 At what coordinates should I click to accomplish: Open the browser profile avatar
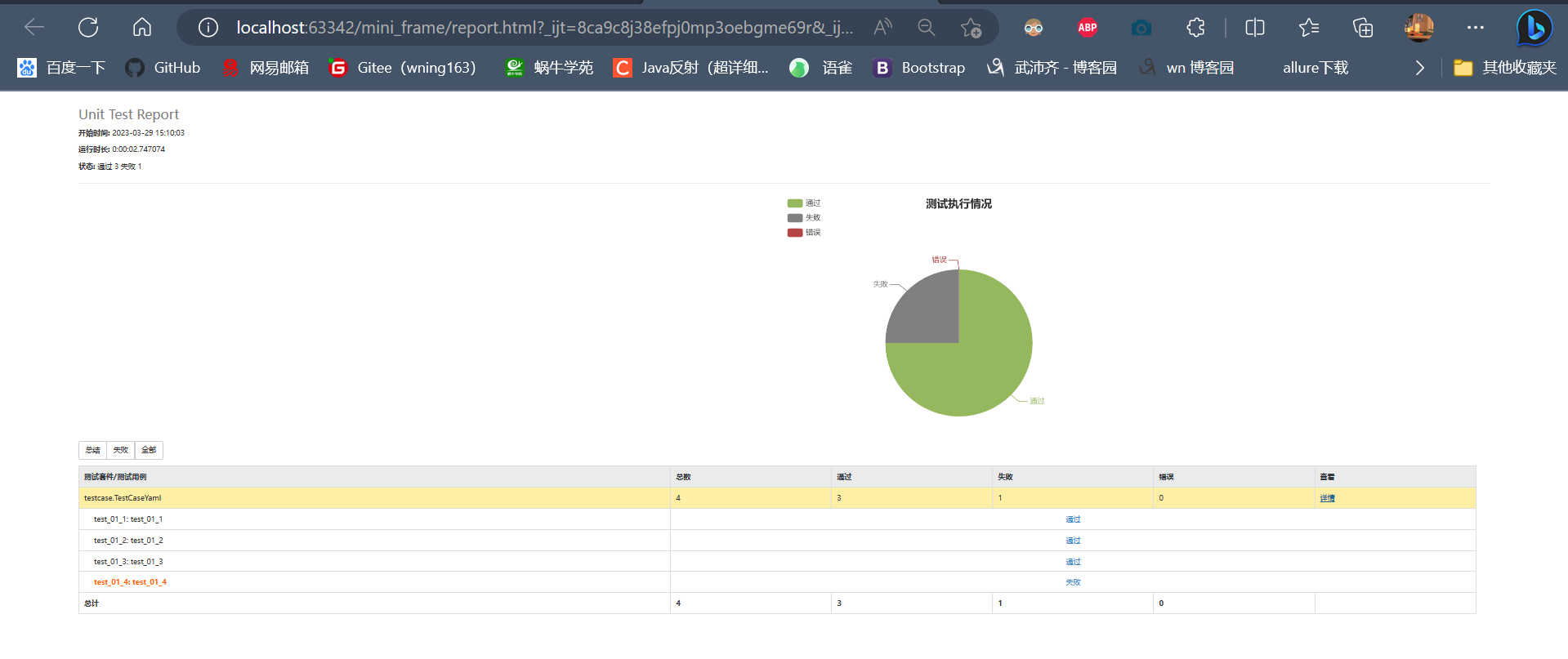1419,28
